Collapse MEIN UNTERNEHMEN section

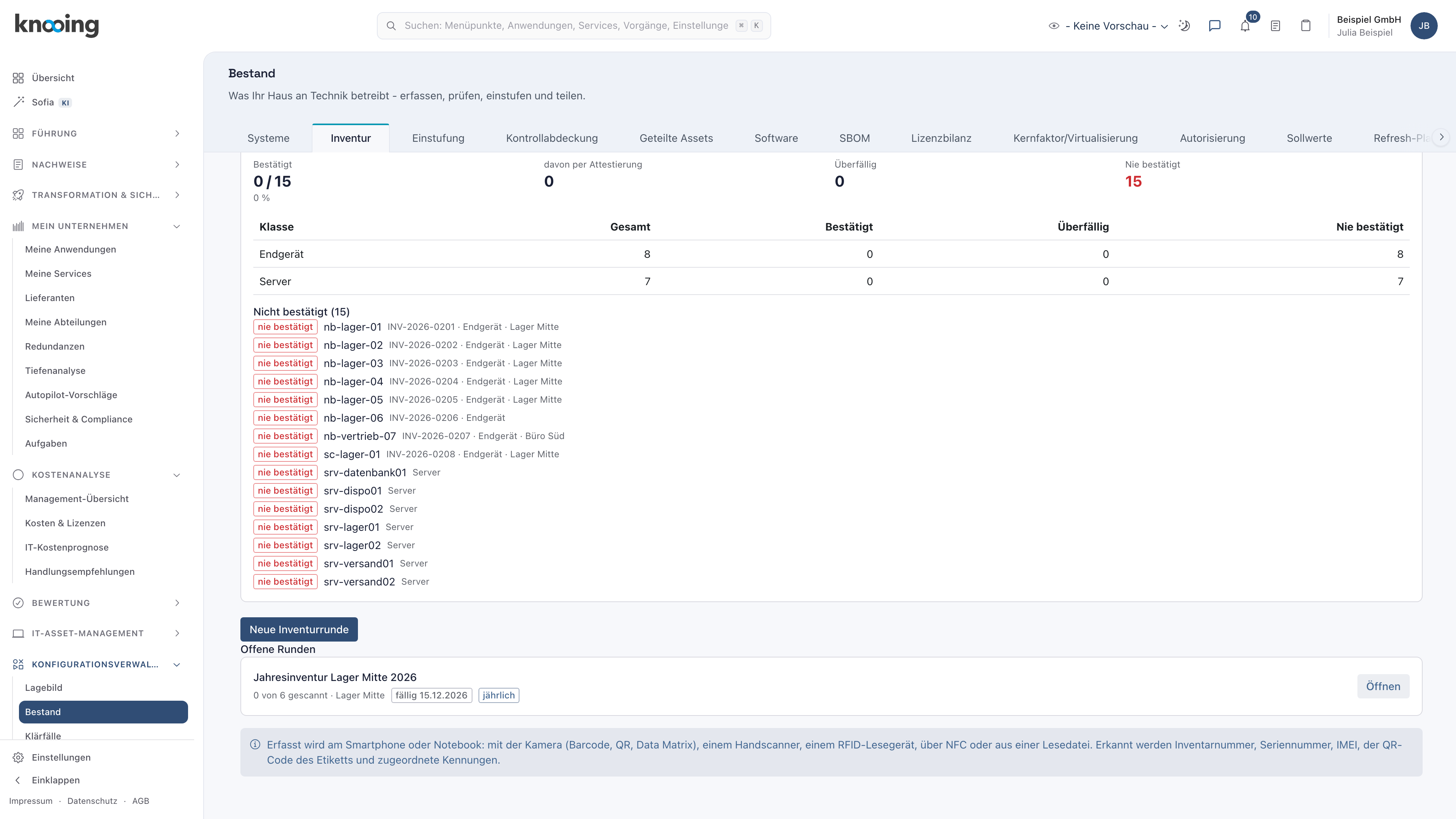(97, 226)
